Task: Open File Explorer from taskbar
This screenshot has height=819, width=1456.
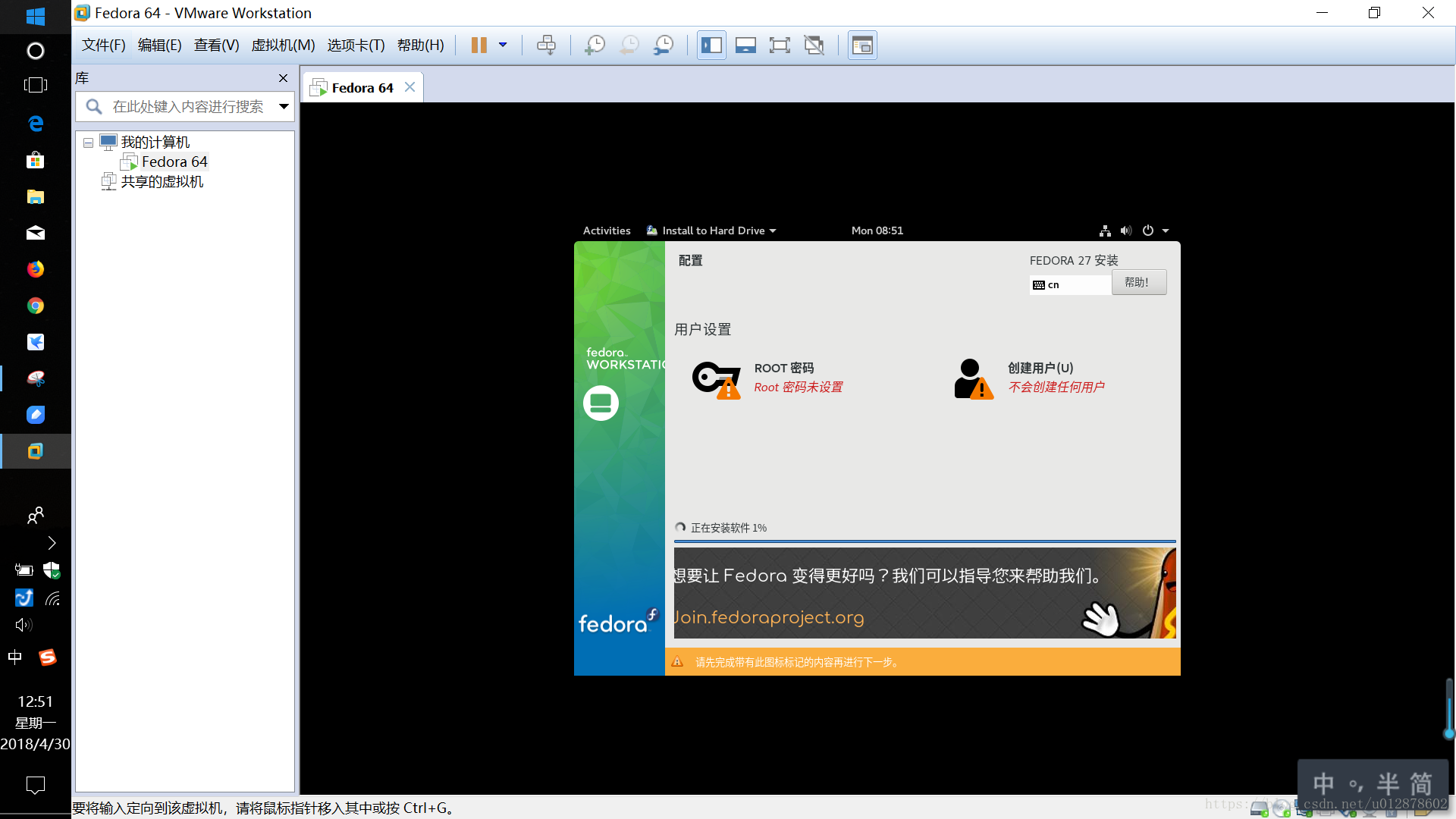Action: pos(35,196)
